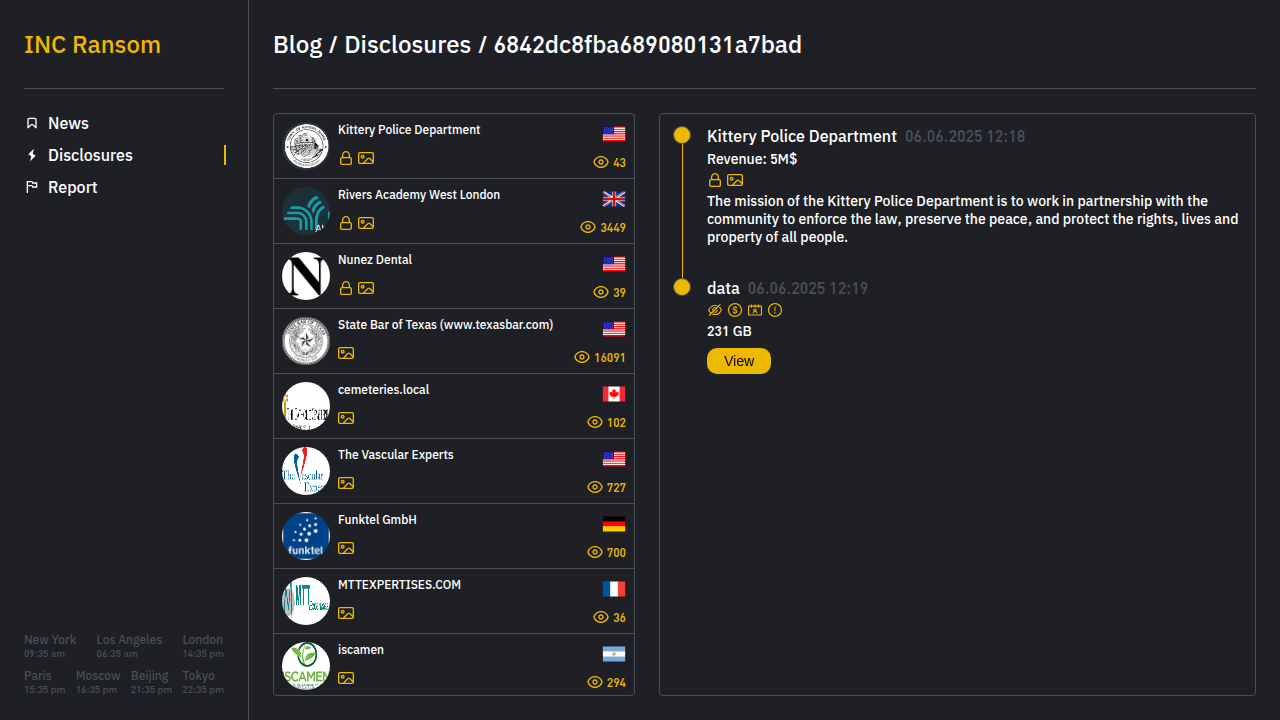
Task: Click the French flag on MTTEXPERTISES.COM row
Action: click(614, 589)
